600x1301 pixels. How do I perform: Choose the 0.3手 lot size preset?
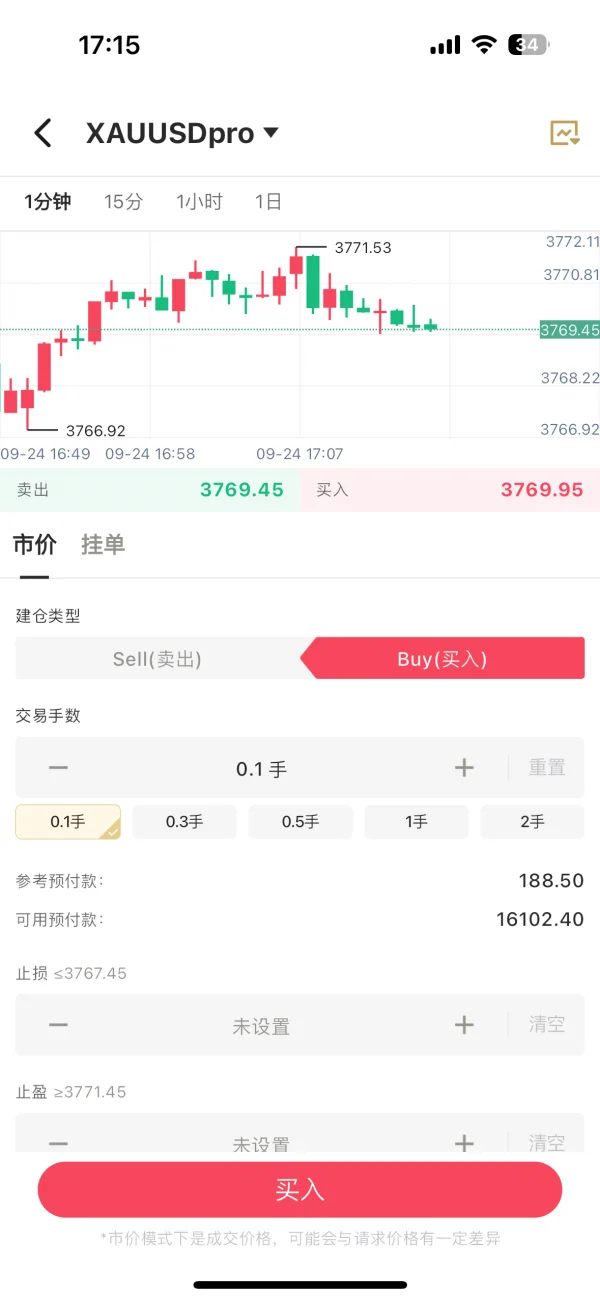[184, 822]
